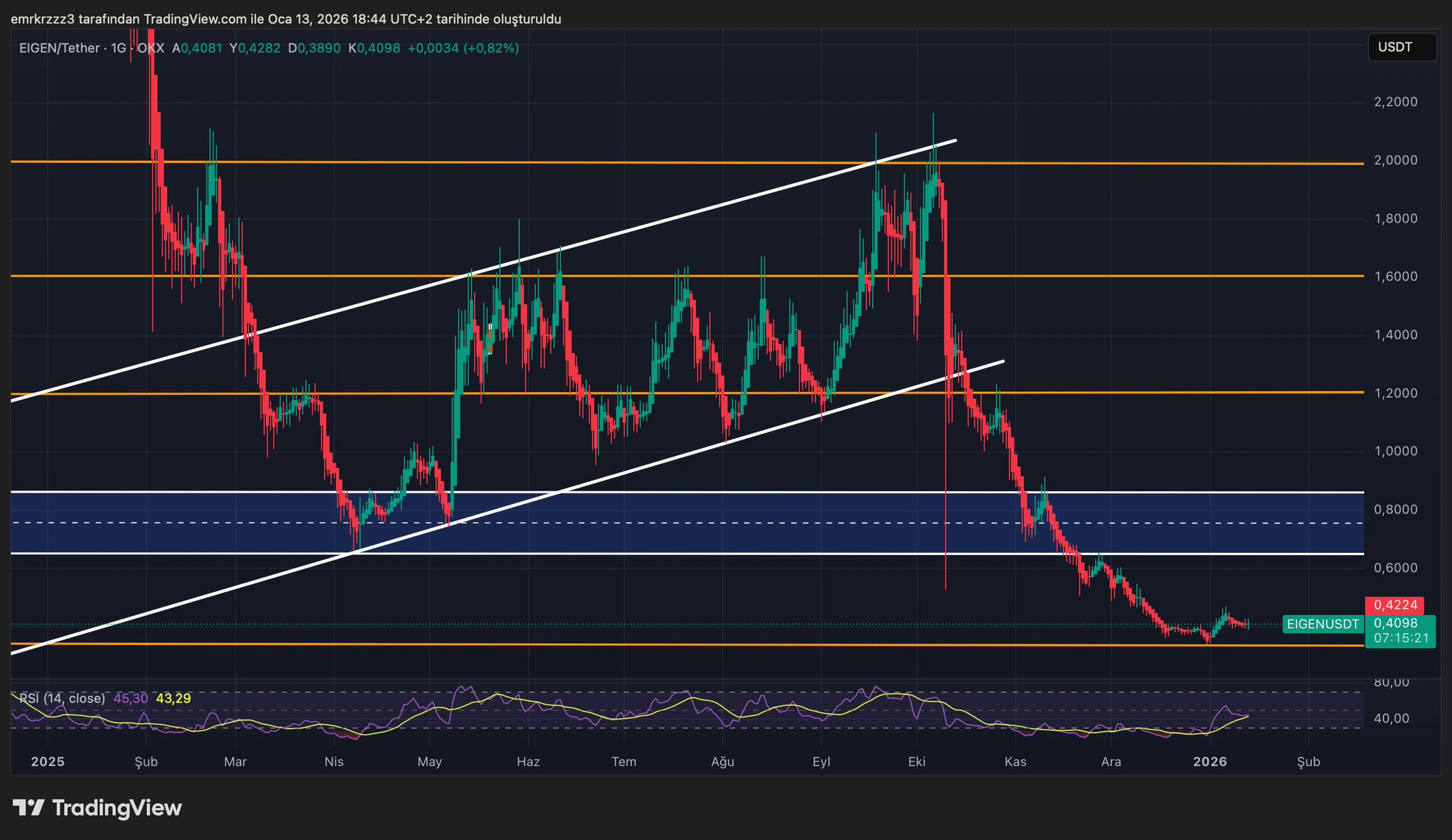Click the green 0,4098 current price tag
Image resolution: width=1452 pixels, height=840 pixels.
[x=1395, y=623]
